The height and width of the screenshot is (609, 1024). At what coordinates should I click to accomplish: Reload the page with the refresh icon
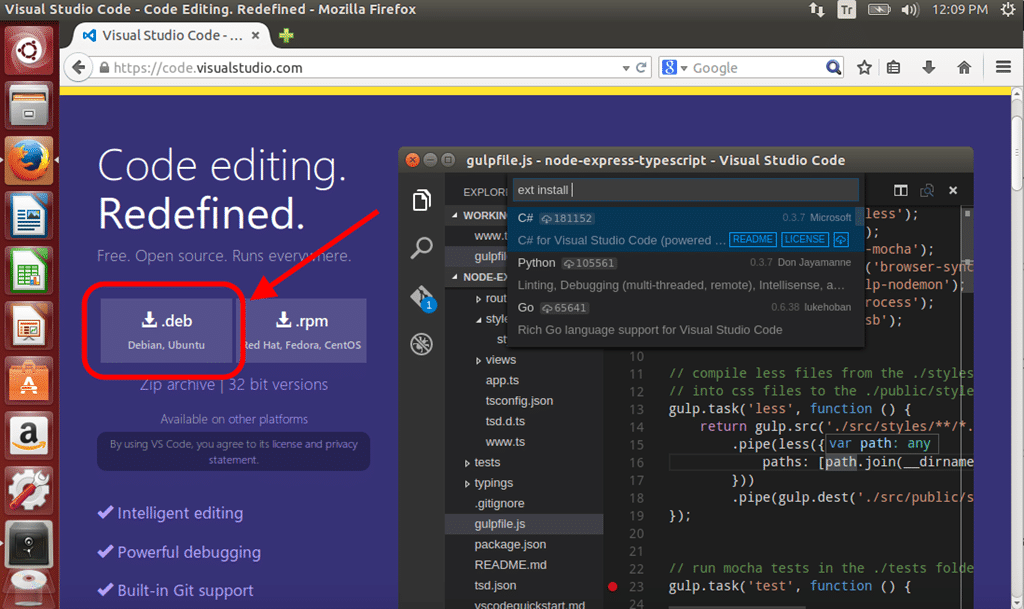pyautogui.click(x=641, y=67)
